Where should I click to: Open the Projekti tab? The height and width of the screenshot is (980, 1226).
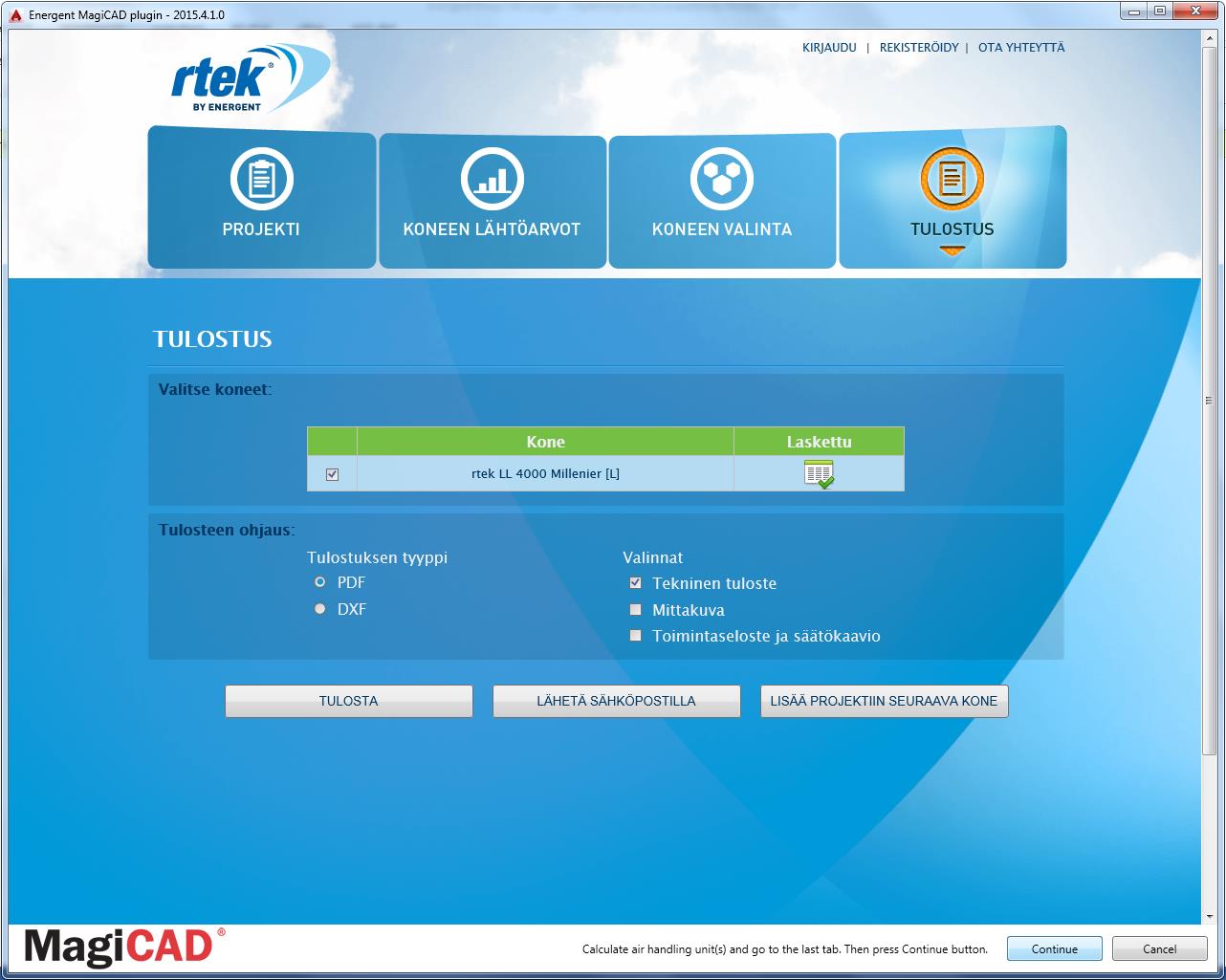click(261, 199)
